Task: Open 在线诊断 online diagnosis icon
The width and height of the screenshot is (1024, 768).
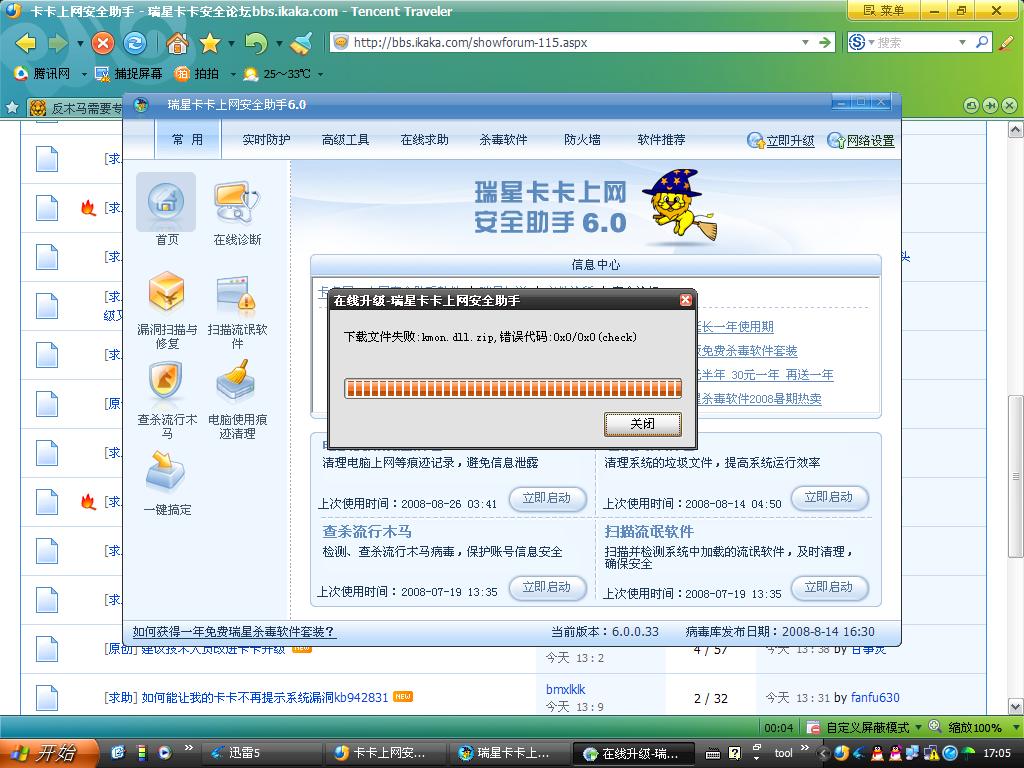Action: 237,212
